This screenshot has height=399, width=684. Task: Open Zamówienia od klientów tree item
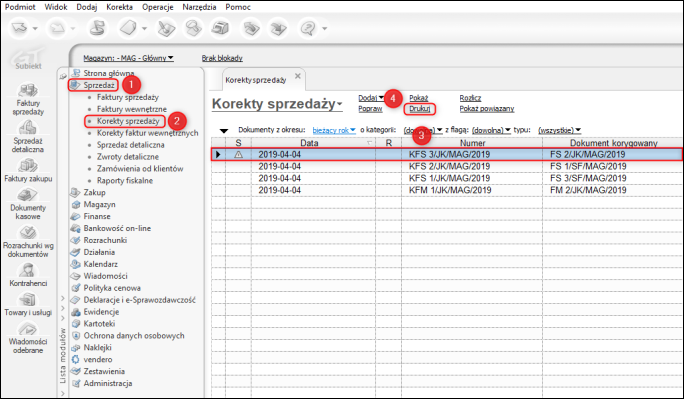140,168
